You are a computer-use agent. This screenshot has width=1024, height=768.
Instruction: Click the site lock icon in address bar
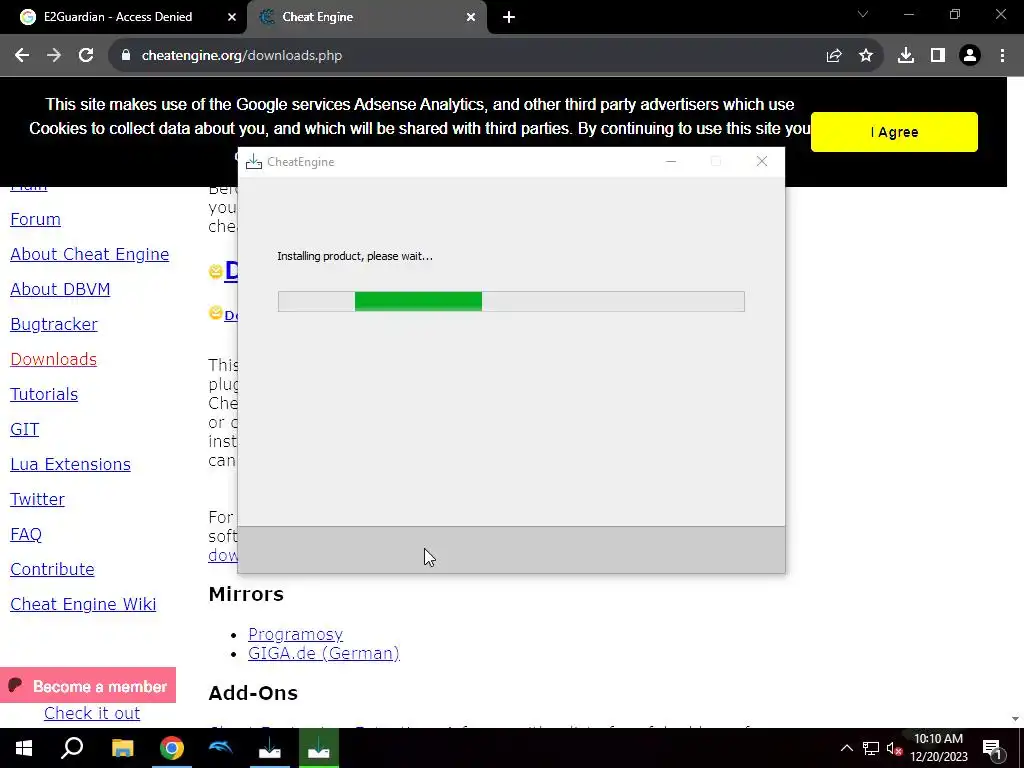pos(126,56)
